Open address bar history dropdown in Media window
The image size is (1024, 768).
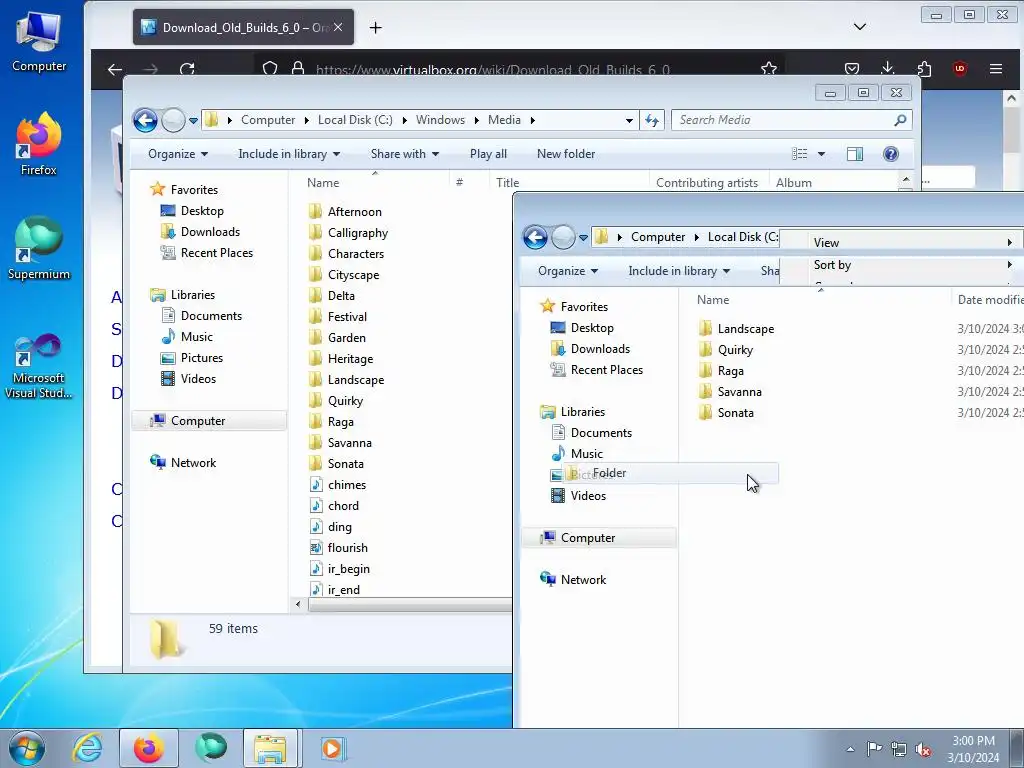(629, 120)
